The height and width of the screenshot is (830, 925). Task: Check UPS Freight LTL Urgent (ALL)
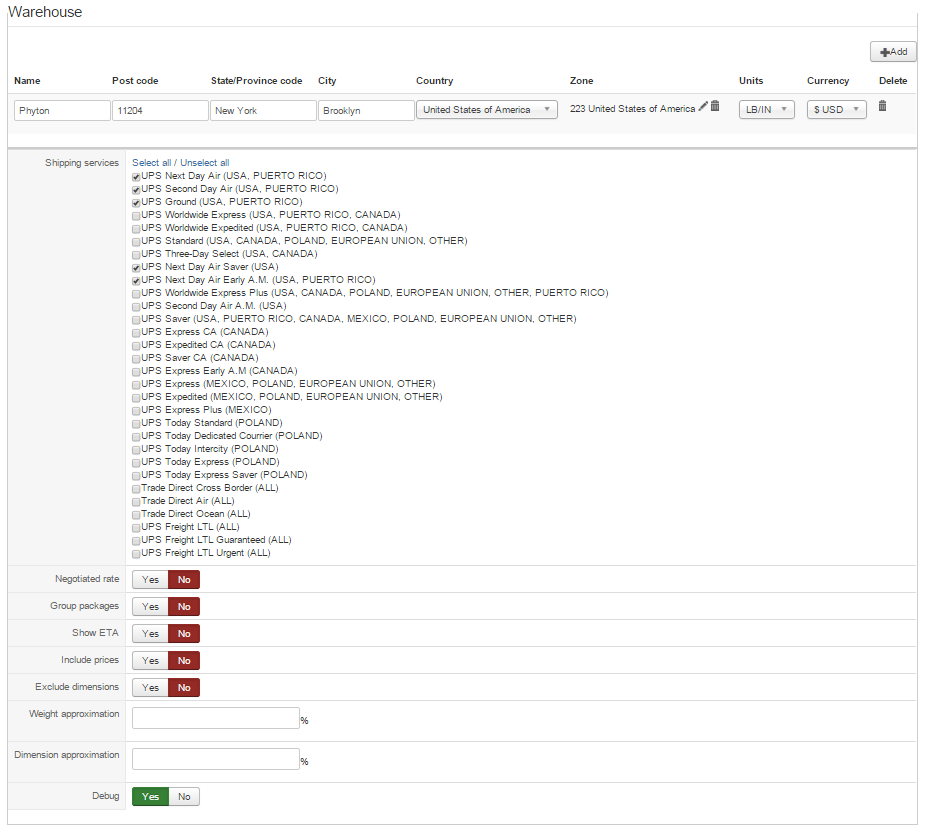[x=136, y=553]
